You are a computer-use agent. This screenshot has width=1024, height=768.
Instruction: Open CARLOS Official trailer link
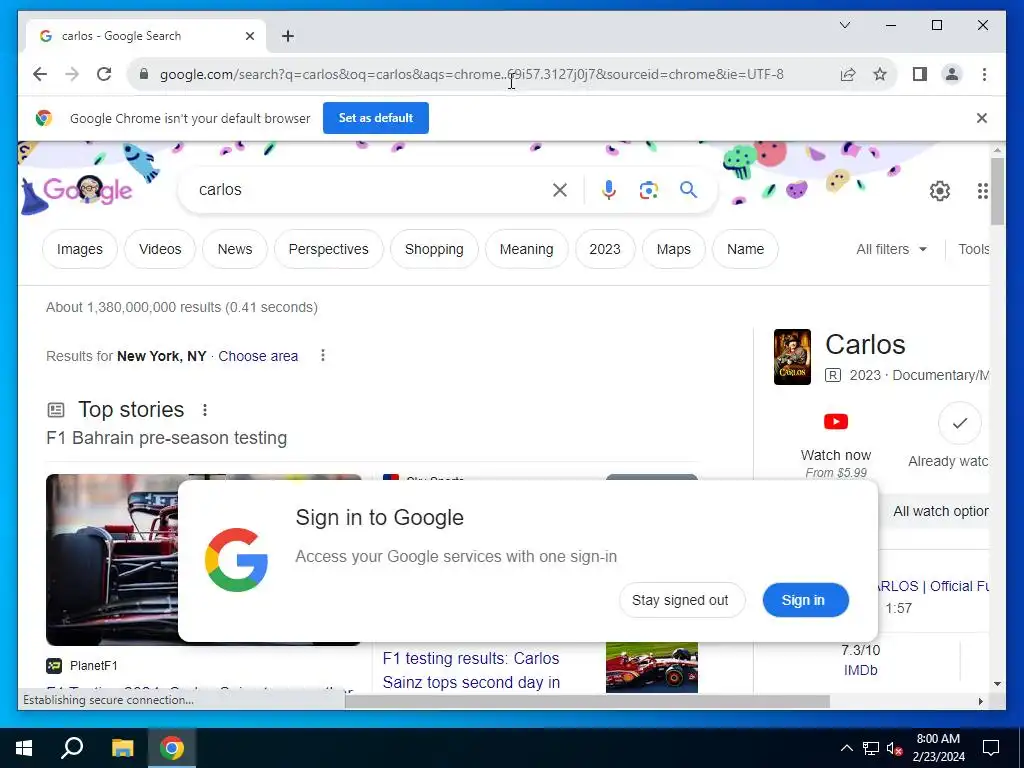933,586
